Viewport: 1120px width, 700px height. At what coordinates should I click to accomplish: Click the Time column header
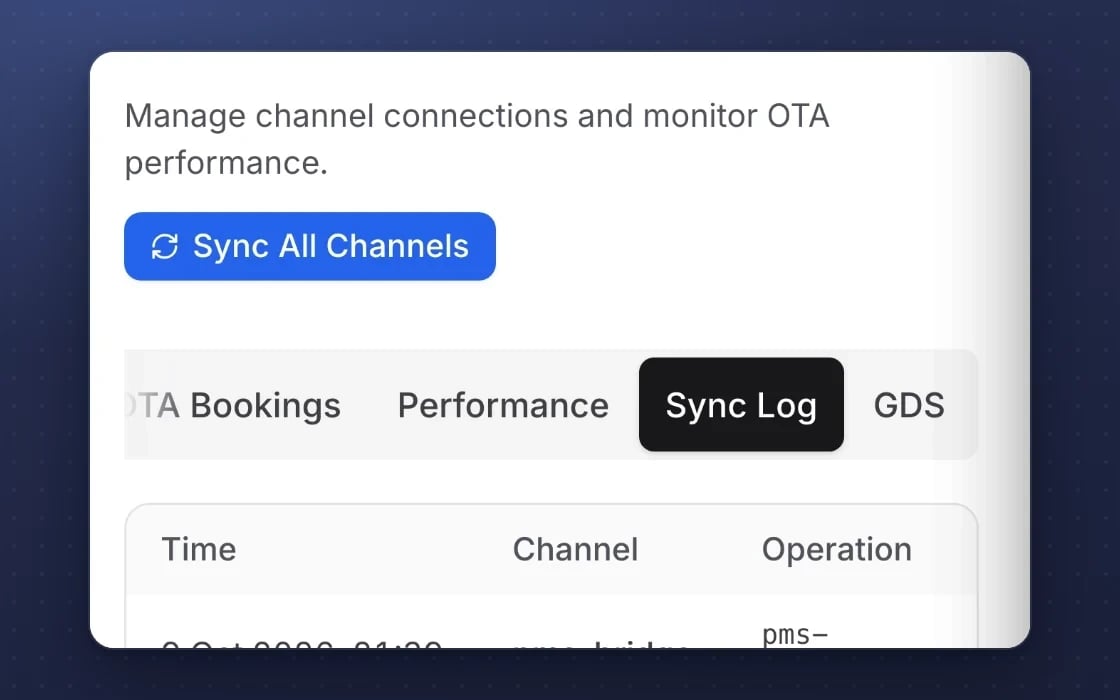[x=199, y=549]
